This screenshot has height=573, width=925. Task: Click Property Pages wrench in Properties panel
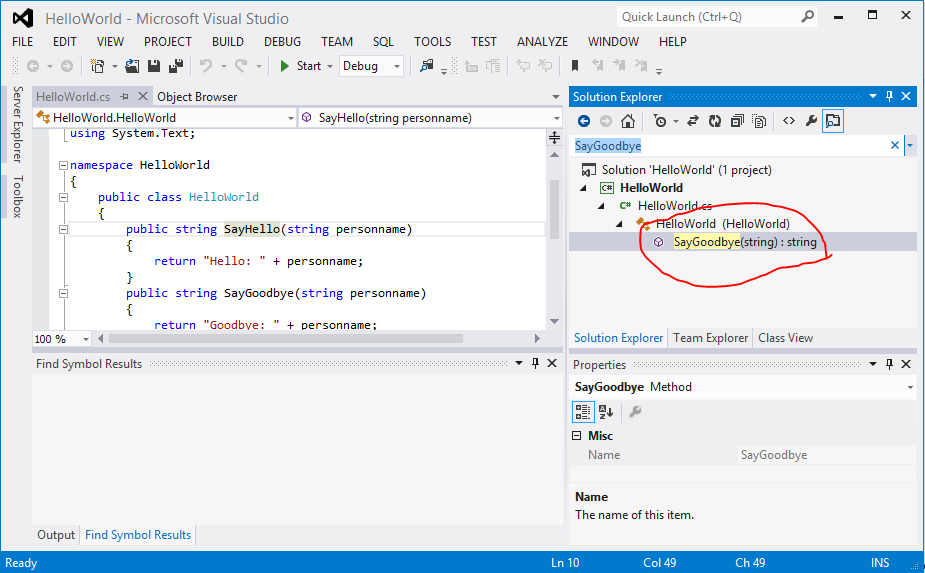635,412
